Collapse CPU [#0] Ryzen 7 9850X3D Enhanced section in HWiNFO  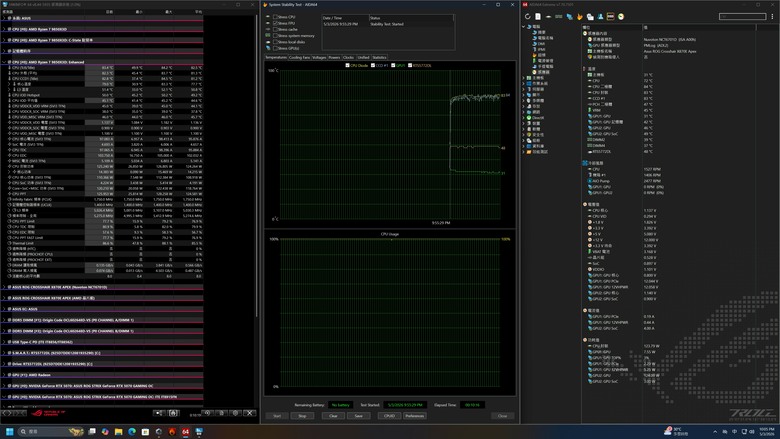(x=4, y=62)
